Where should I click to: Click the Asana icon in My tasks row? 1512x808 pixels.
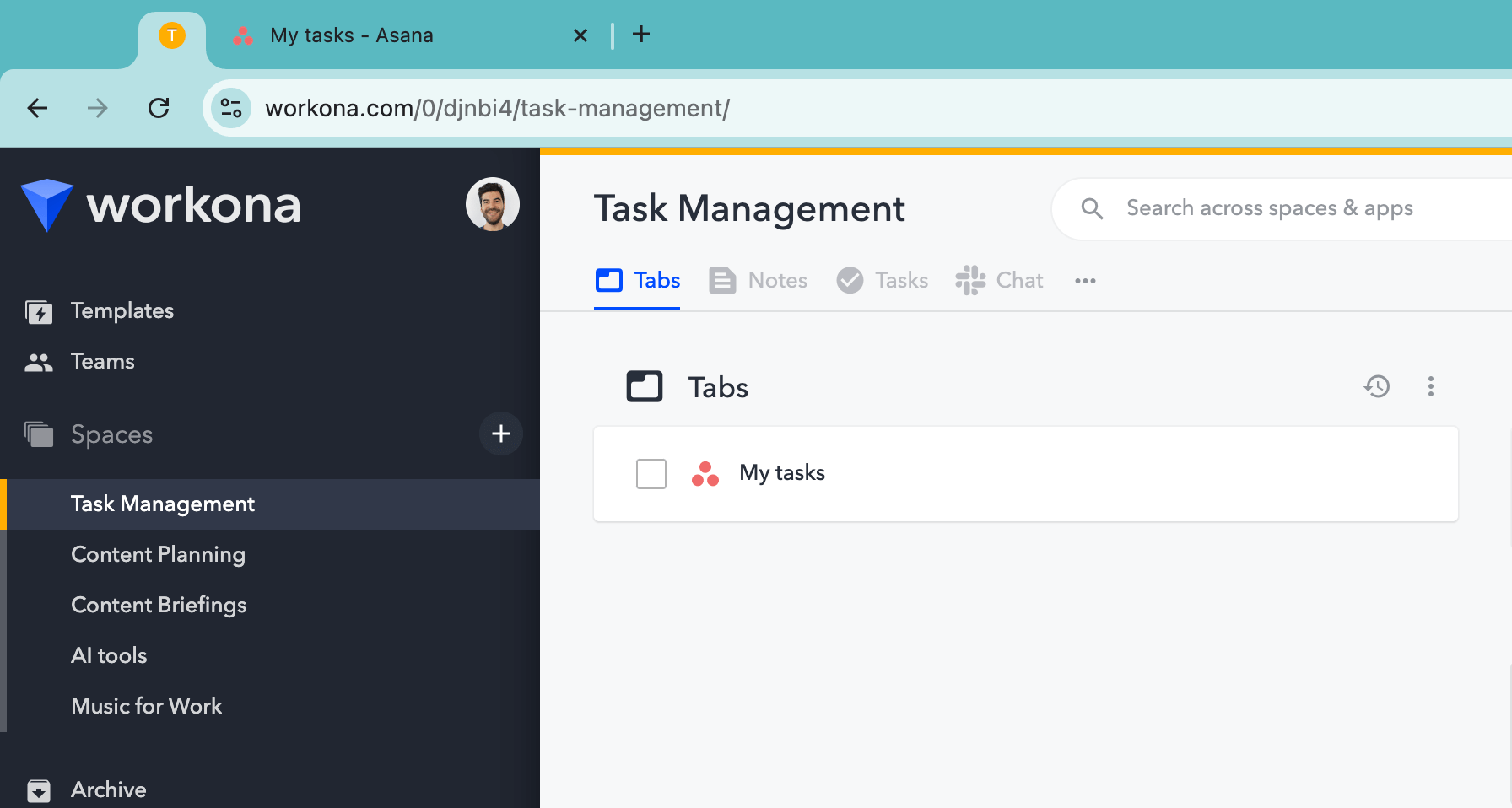click(x=705, y=474)
